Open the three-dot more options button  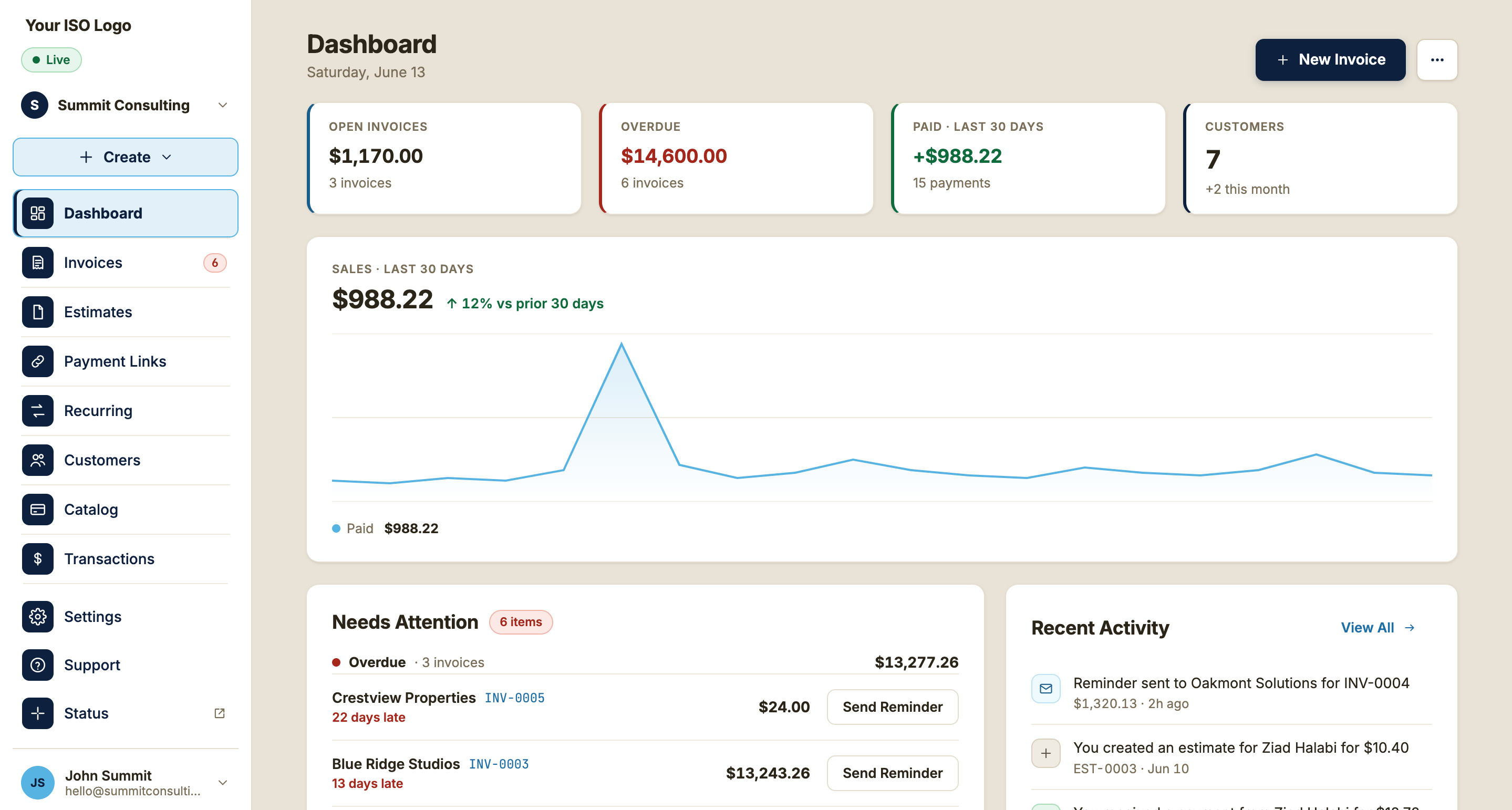[1436, 59]
